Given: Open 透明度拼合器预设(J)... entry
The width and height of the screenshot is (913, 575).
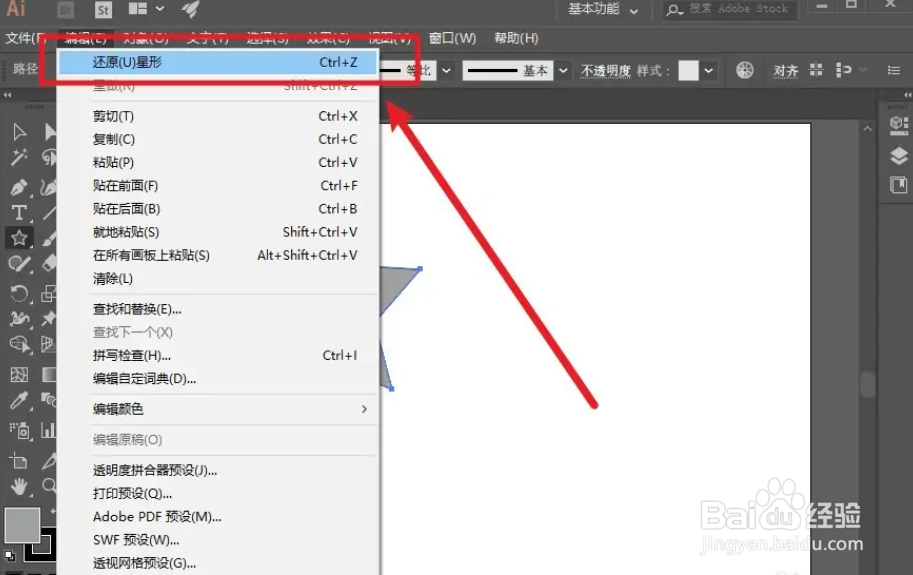Looking at the screenshot, I should pyautogui.click(x=218, y=470).
